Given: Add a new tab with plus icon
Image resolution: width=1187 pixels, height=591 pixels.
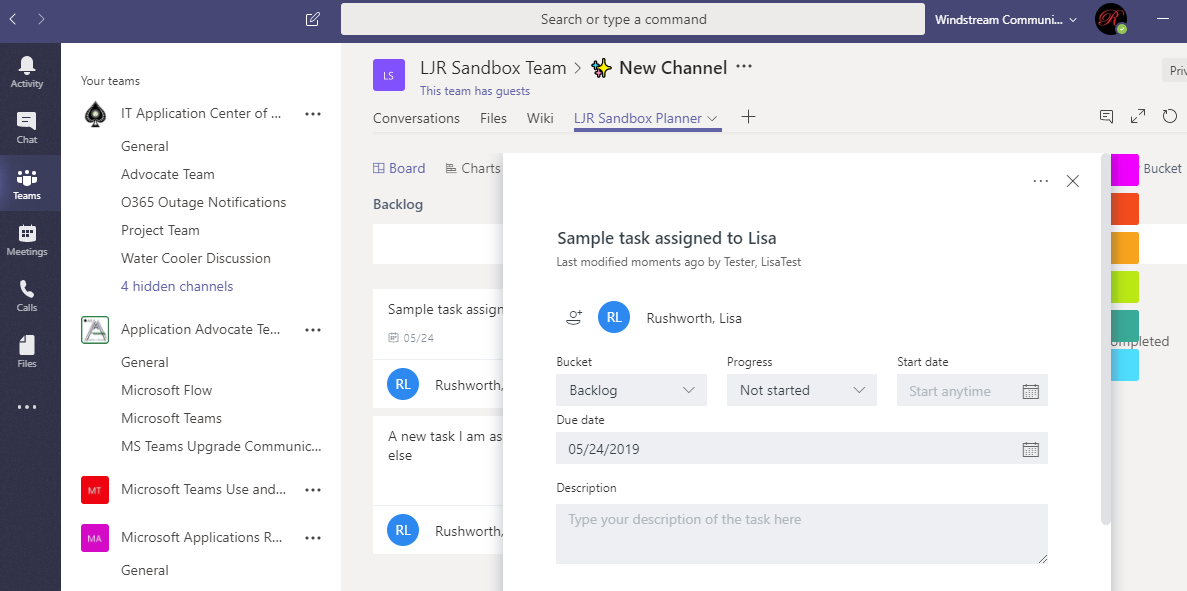Looking at the screenshot, I should (748, 117).
